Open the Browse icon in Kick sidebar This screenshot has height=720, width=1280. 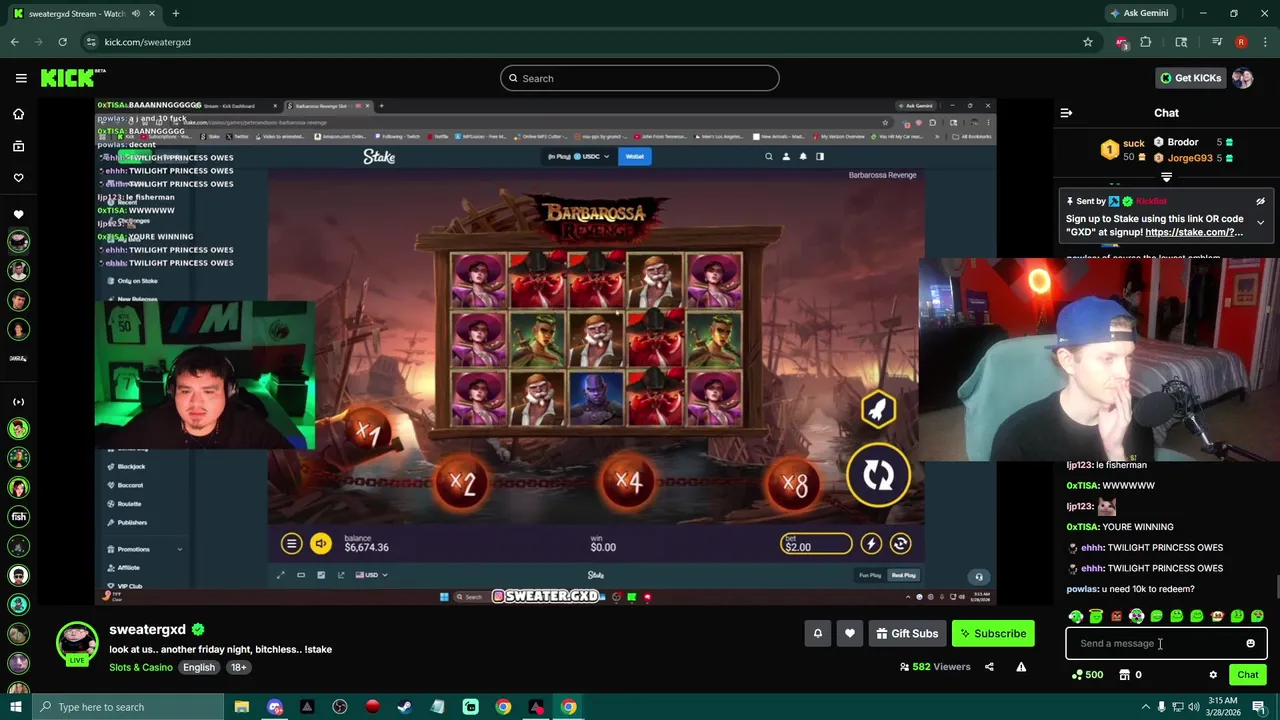pyautogui.click(x=18, y=146)
